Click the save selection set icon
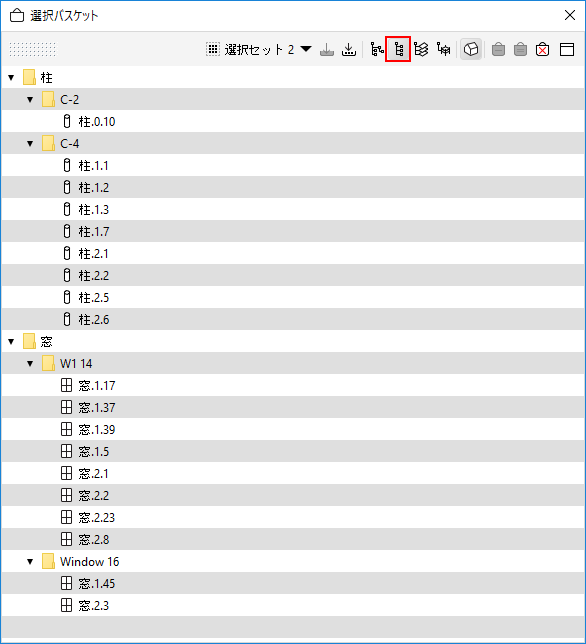 [349, 50]
